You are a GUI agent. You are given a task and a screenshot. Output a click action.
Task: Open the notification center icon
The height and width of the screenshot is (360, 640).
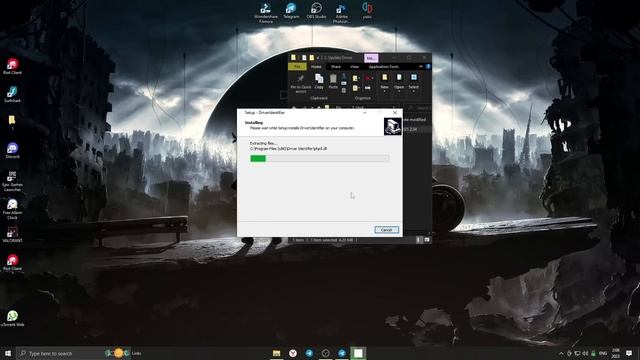pos(629,353)
